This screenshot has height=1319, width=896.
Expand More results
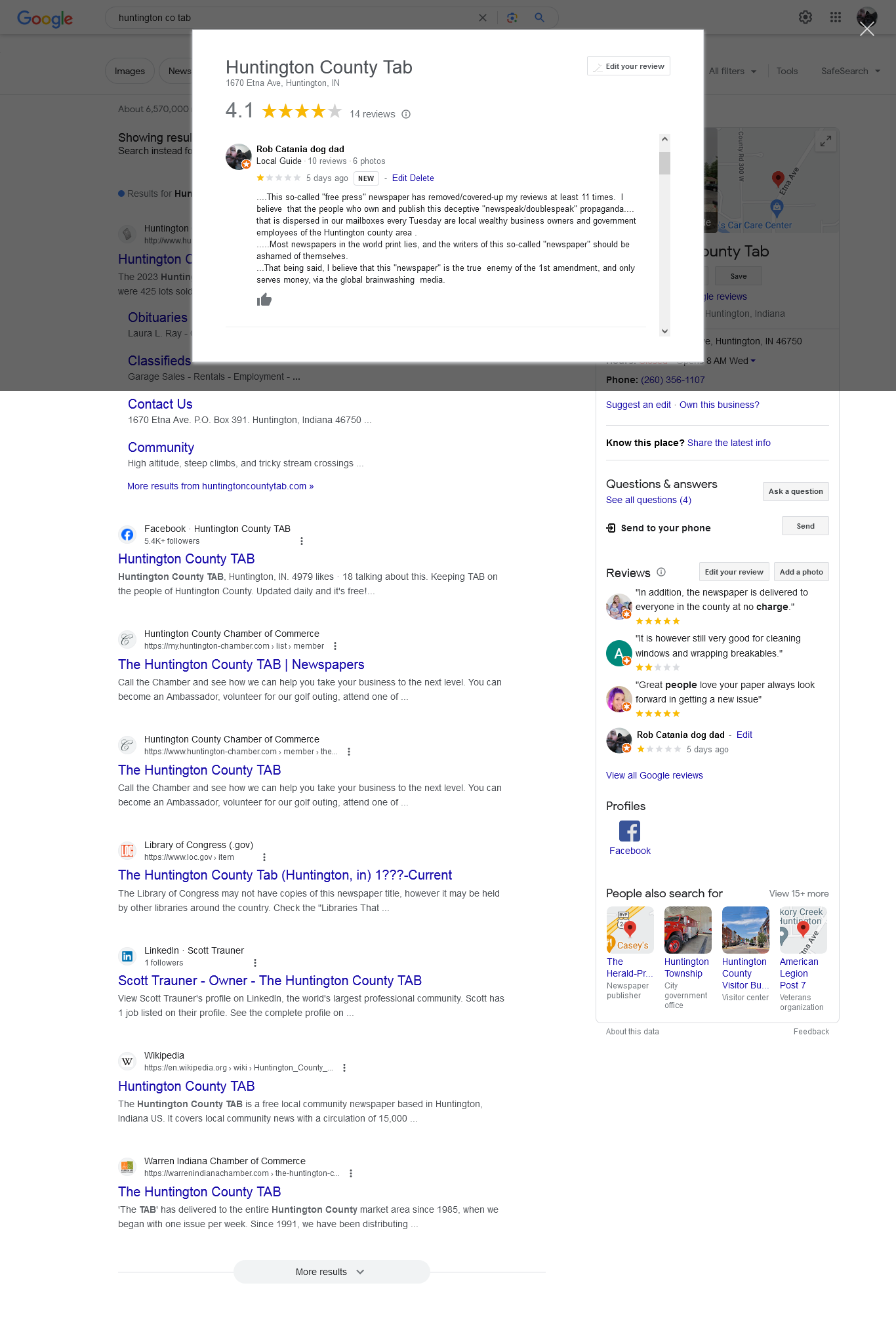click(331, 1272)
